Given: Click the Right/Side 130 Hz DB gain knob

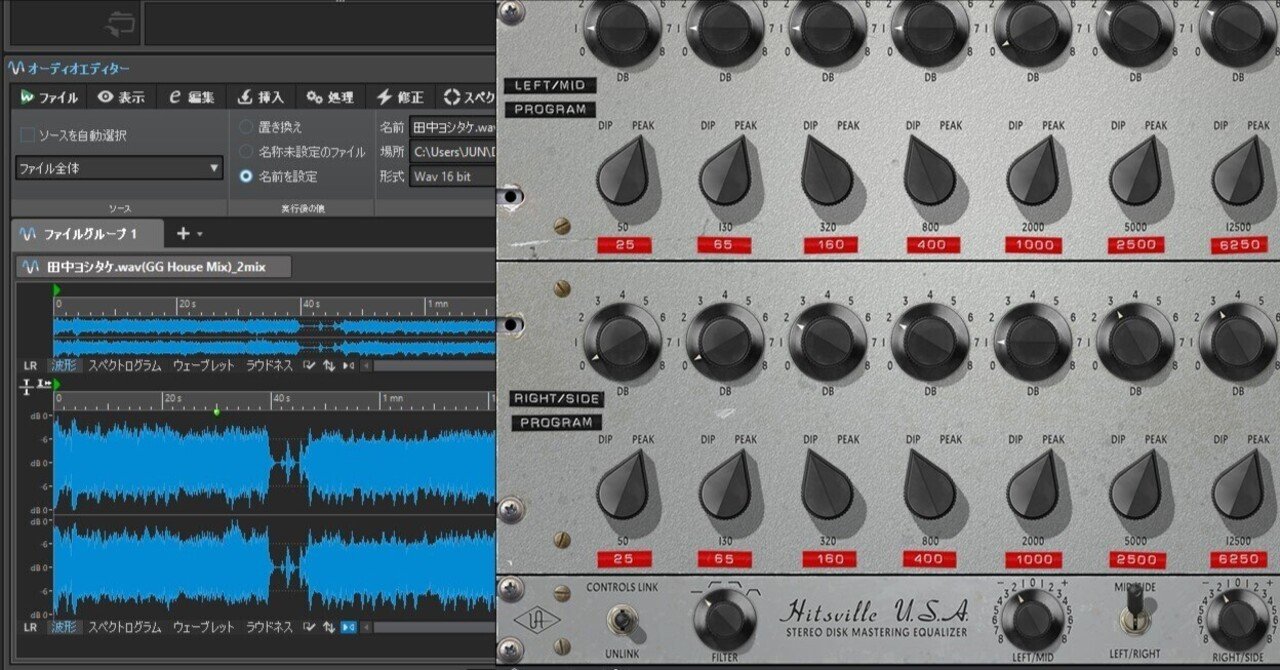Looking at the screenshot, I should [726, 341].
